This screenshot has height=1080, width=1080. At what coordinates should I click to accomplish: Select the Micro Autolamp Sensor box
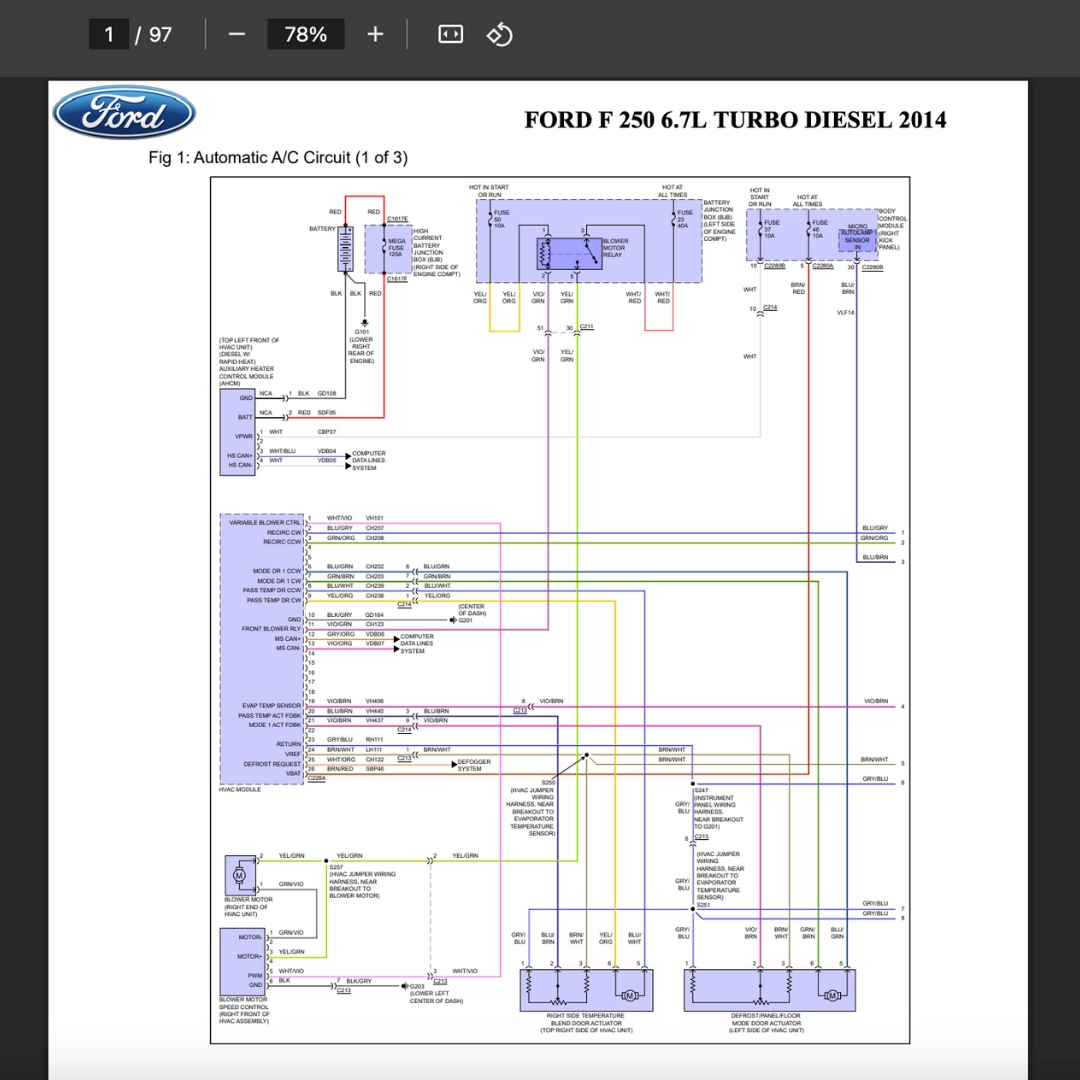pyautogui.click(x=857, y=236)
